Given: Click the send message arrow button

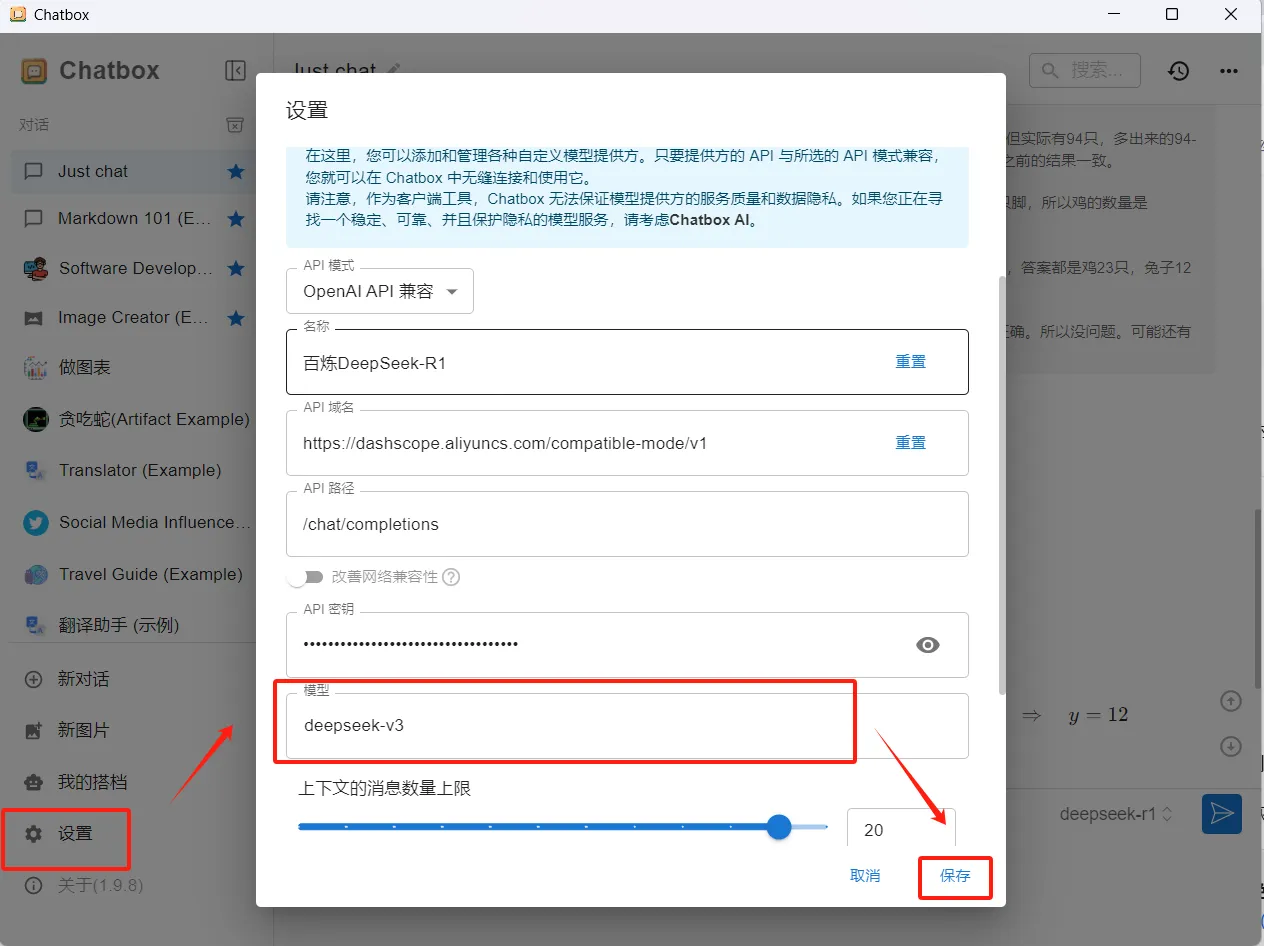Looking at the screenshot, I should pyautogui.click(x=1221, y=814).
